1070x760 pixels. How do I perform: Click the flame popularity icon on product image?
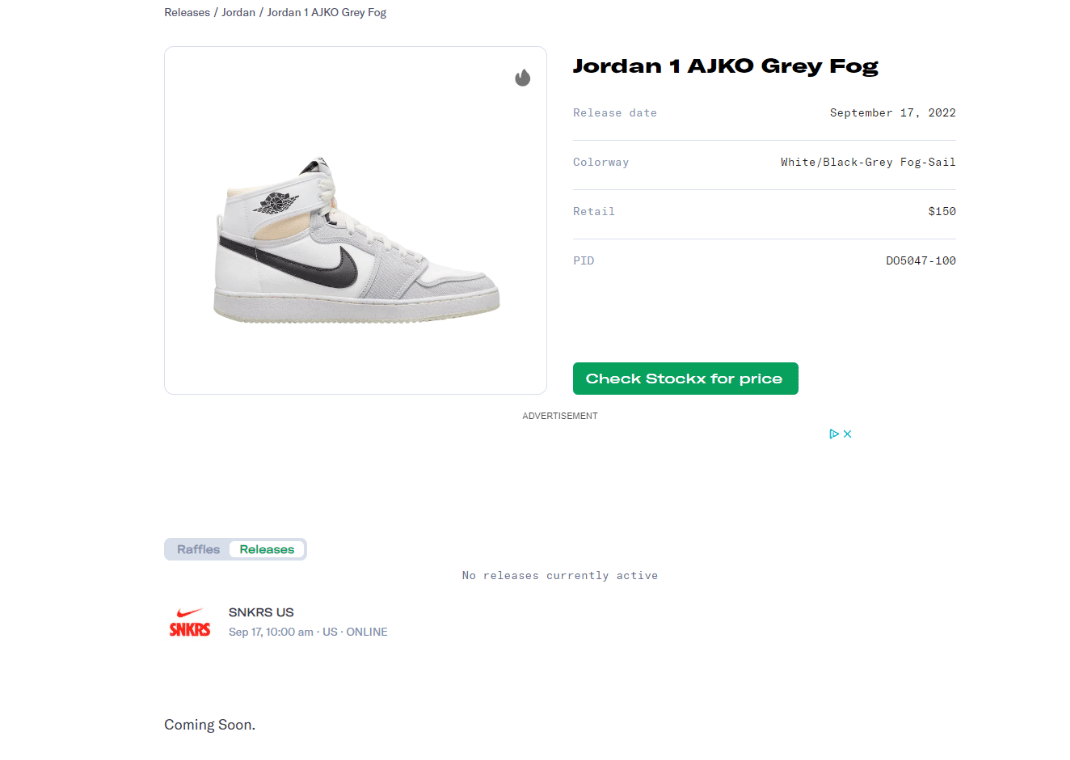tap(522, 77)
